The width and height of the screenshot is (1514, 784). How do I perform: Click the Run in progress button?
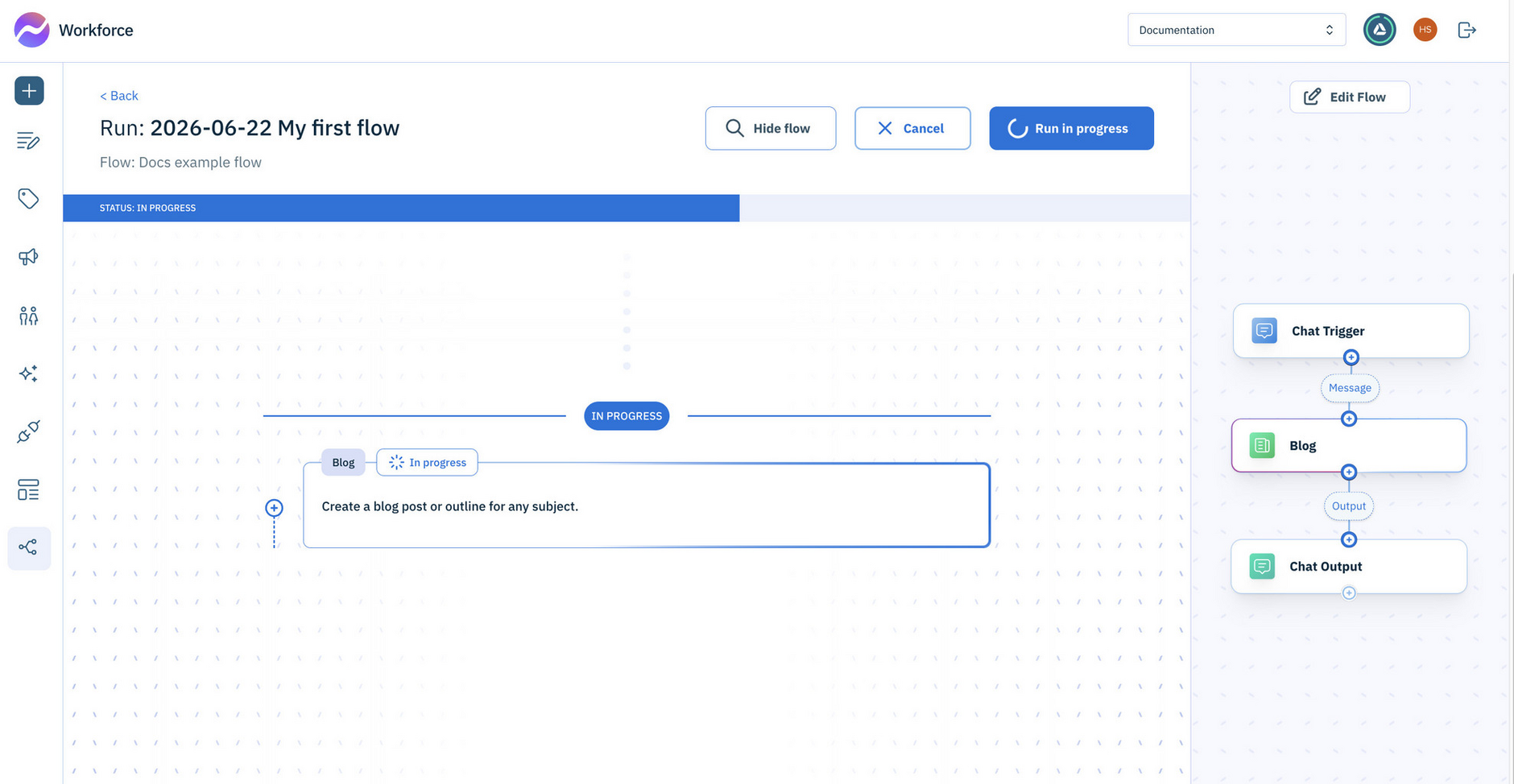pos(1072,128)
